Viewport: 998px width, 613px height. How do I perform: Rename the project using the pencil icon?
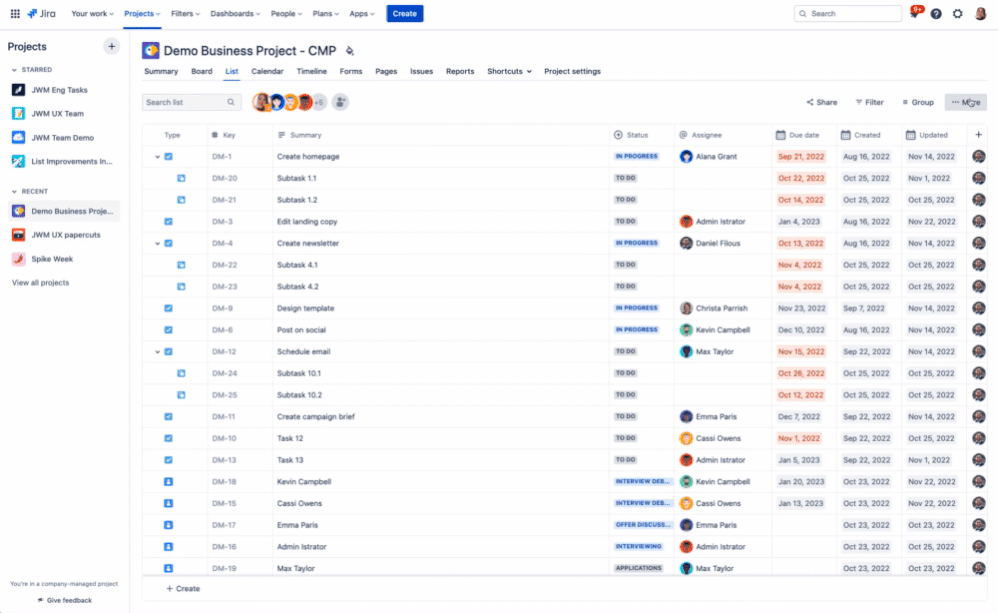[x=350, y=50]
